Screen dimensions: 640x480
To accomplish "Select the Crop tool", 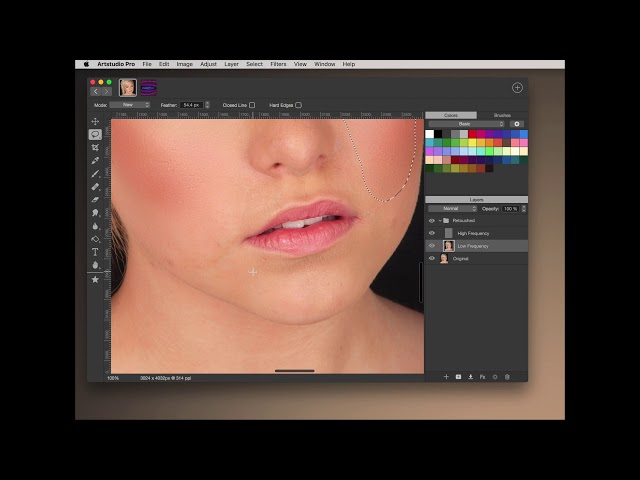I will pos(95,147).
